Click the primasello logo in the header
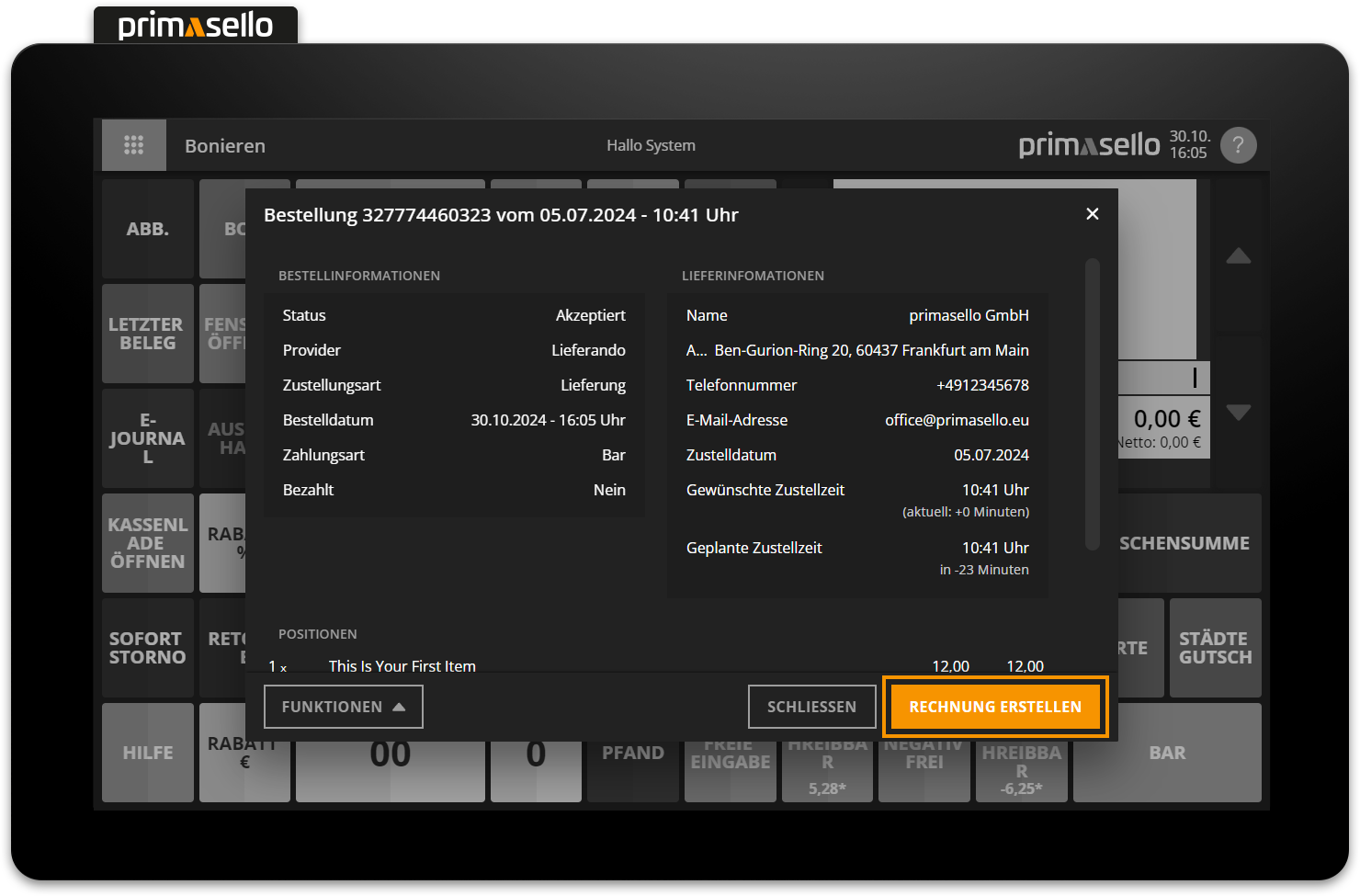 [1089, 144]
